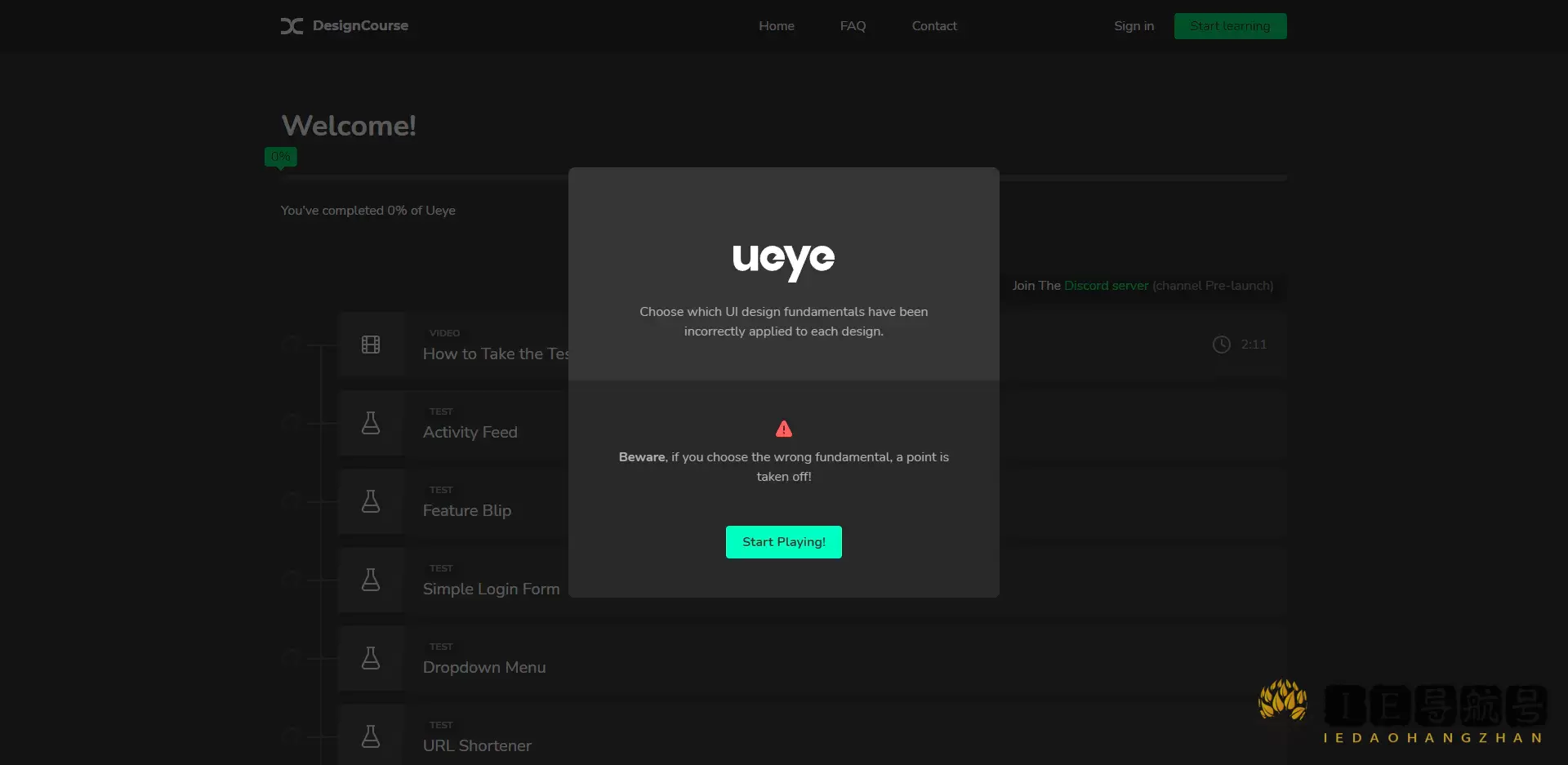Viewport: 1568px width, 765px height.
Task: Click the flask icon beside Activity Feed
Action: [371, 423]
